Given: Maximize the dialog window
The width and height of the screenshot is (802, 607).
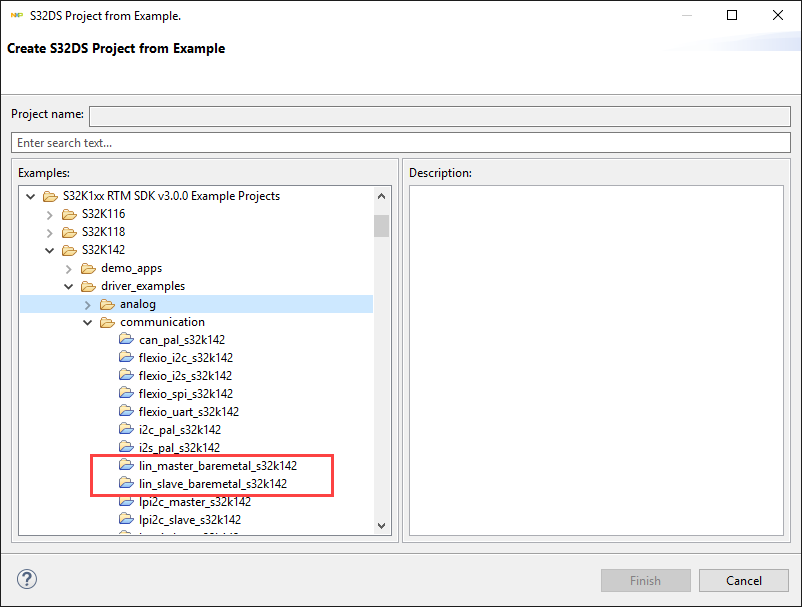Looking at the screenshot, I should (x=732, y=15).
